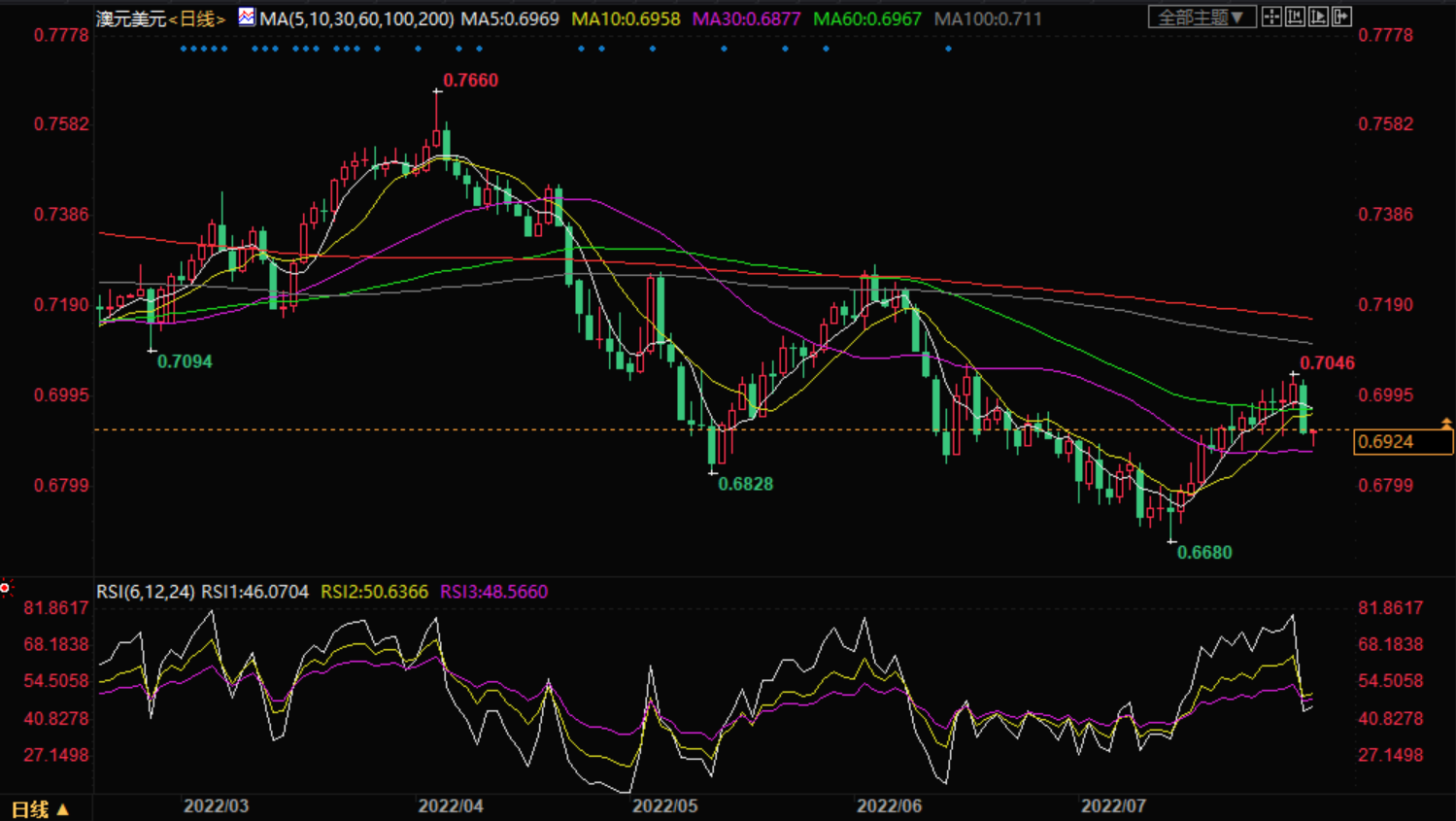Click the shift chart right icon
Viewport: 1456px width, 821px height.
1341,17
